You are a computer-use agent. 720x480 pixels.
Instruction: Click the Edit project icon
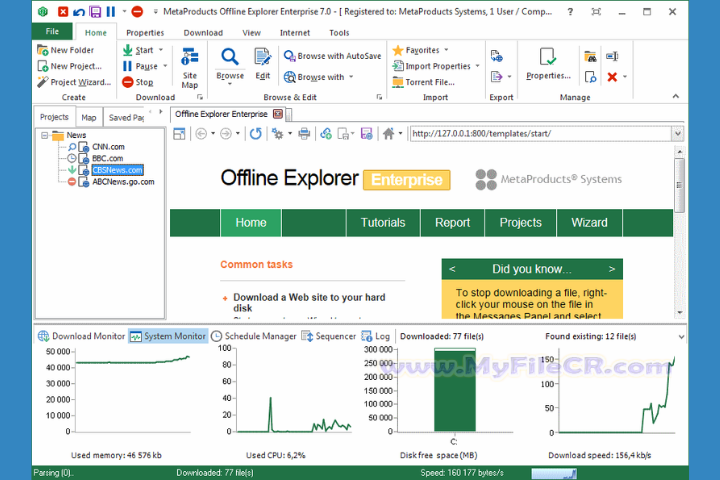(262, 57)
